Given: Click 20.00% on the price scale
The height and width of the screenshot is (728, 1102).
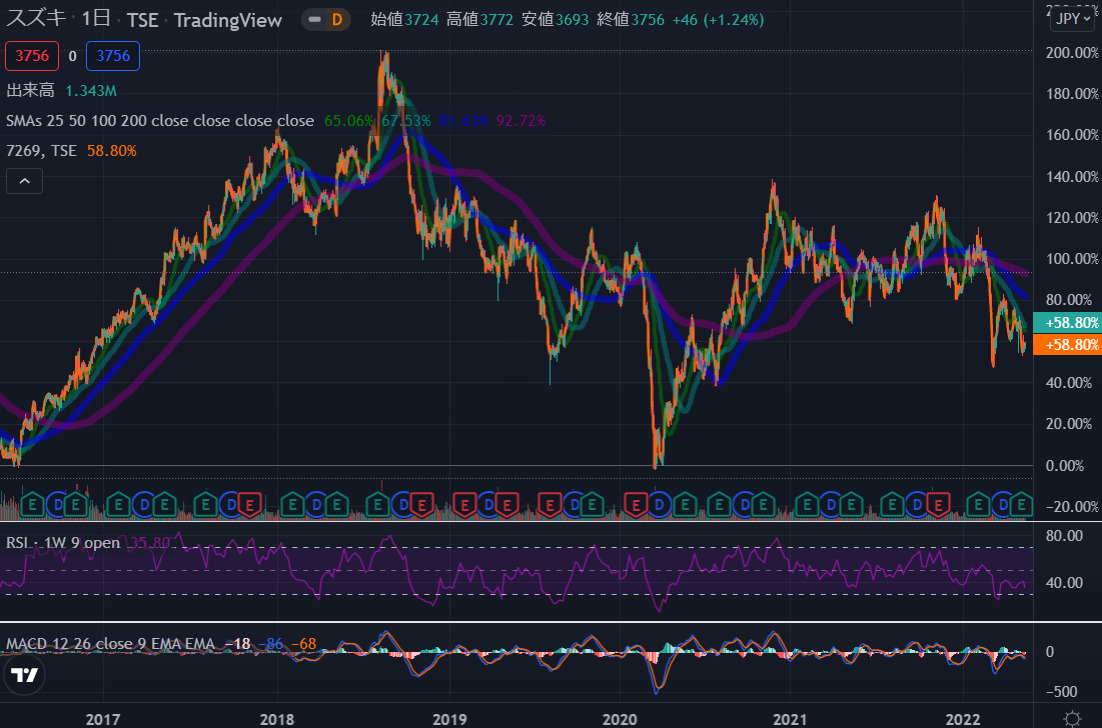Looking at the screenshot, I should coord(1069,424).
